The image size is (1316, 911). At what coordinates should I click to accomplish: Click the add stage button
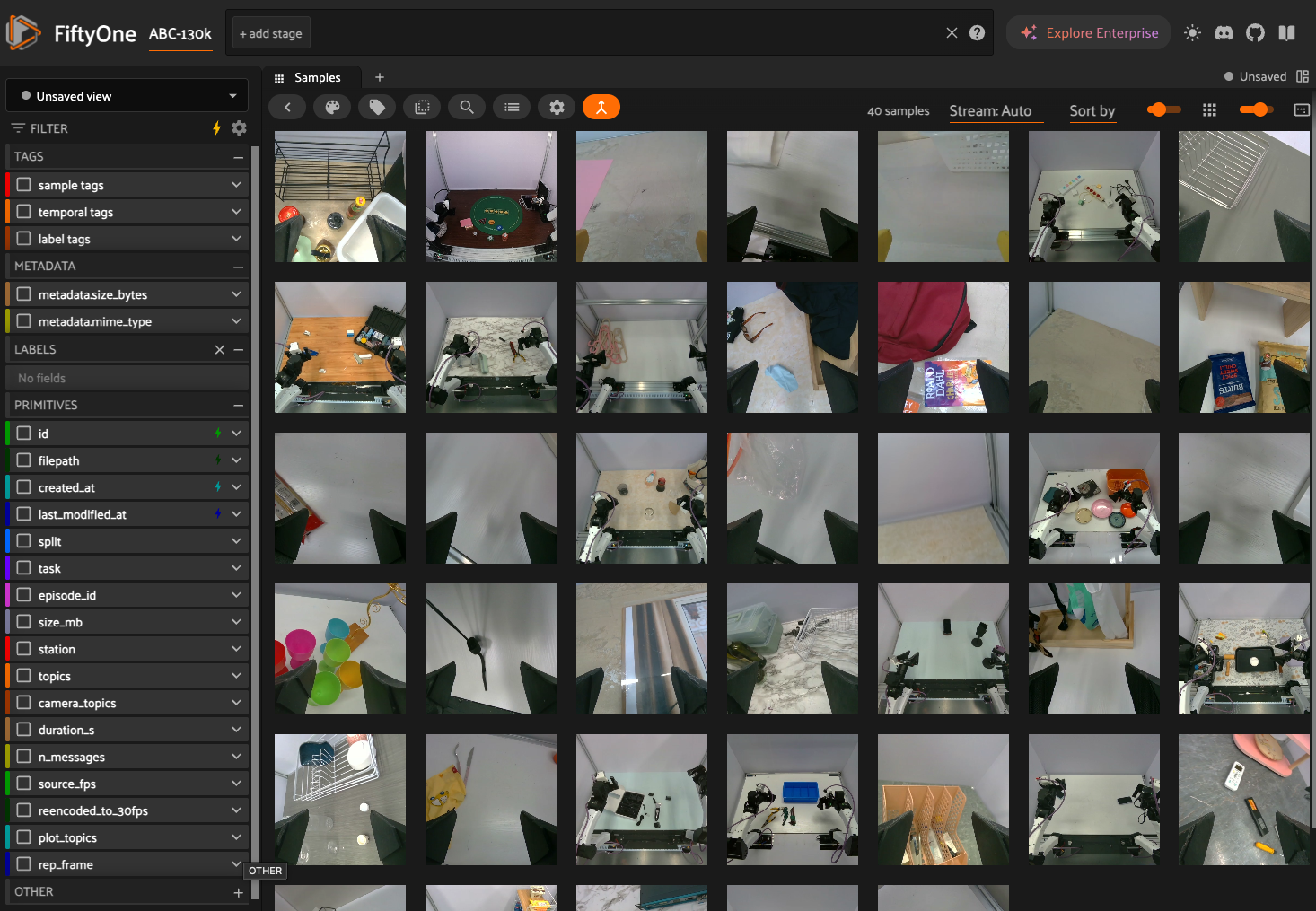pos(270,33)
